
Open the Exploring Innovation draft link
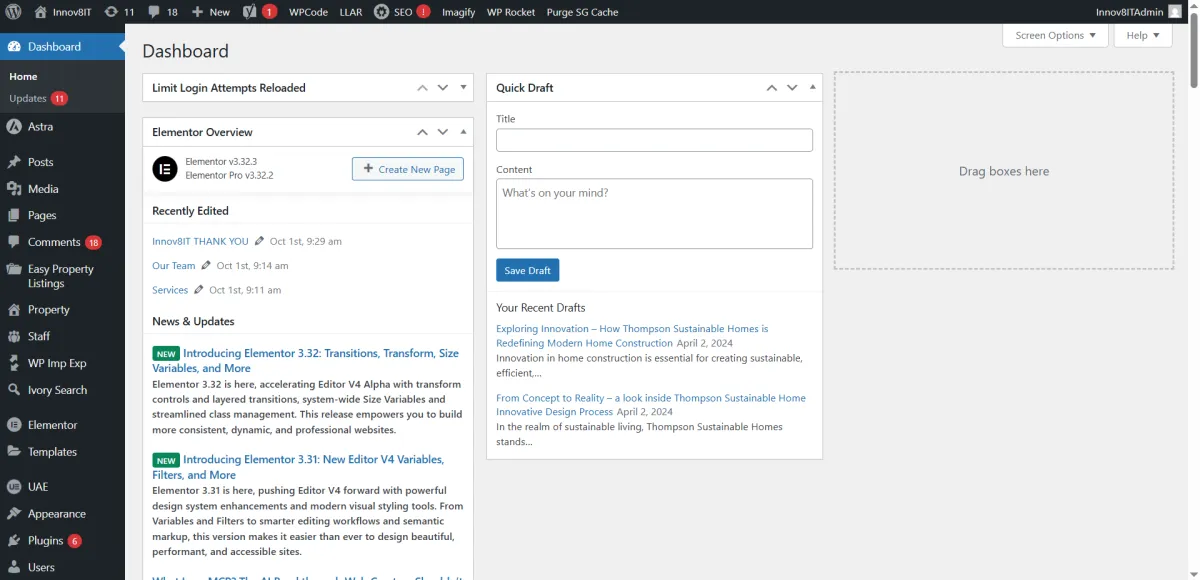[632, 335]
